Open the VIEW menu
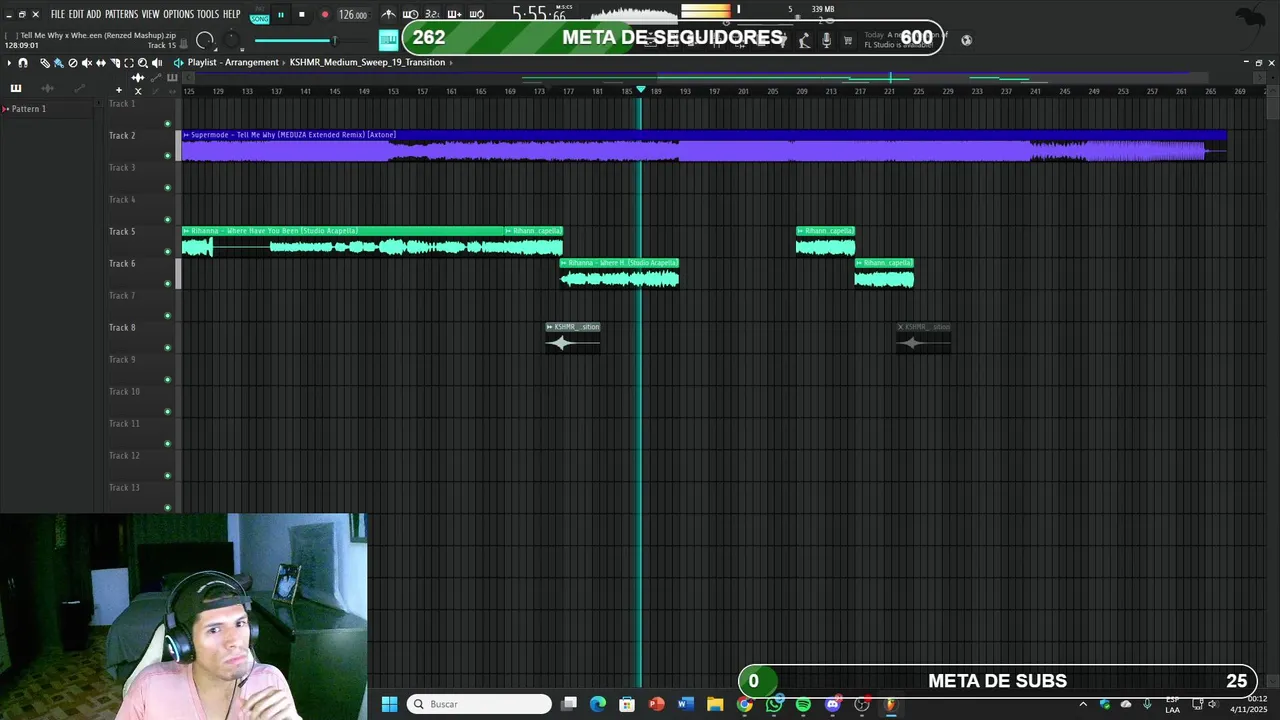This screenshot has width=1280, height=720. (x=151, y=15)
